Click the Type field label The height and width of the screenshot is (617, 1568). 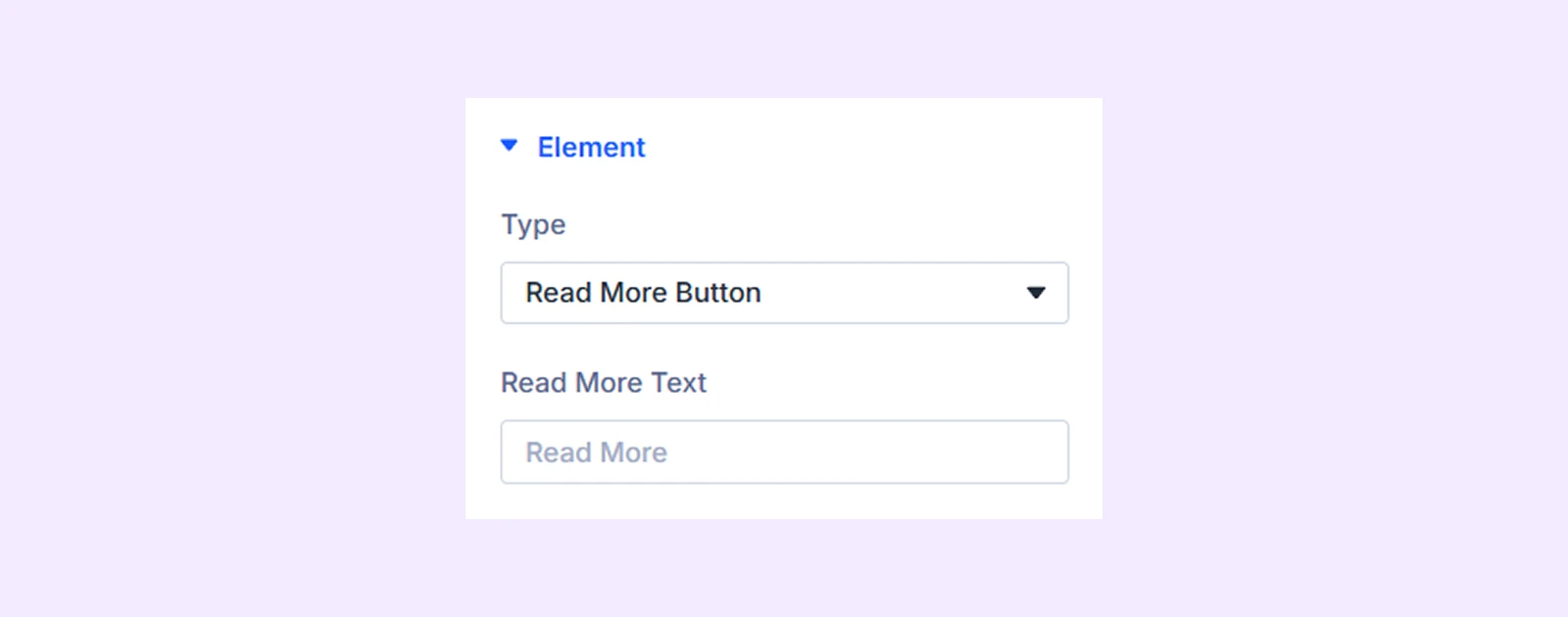(x=533, y=225)
